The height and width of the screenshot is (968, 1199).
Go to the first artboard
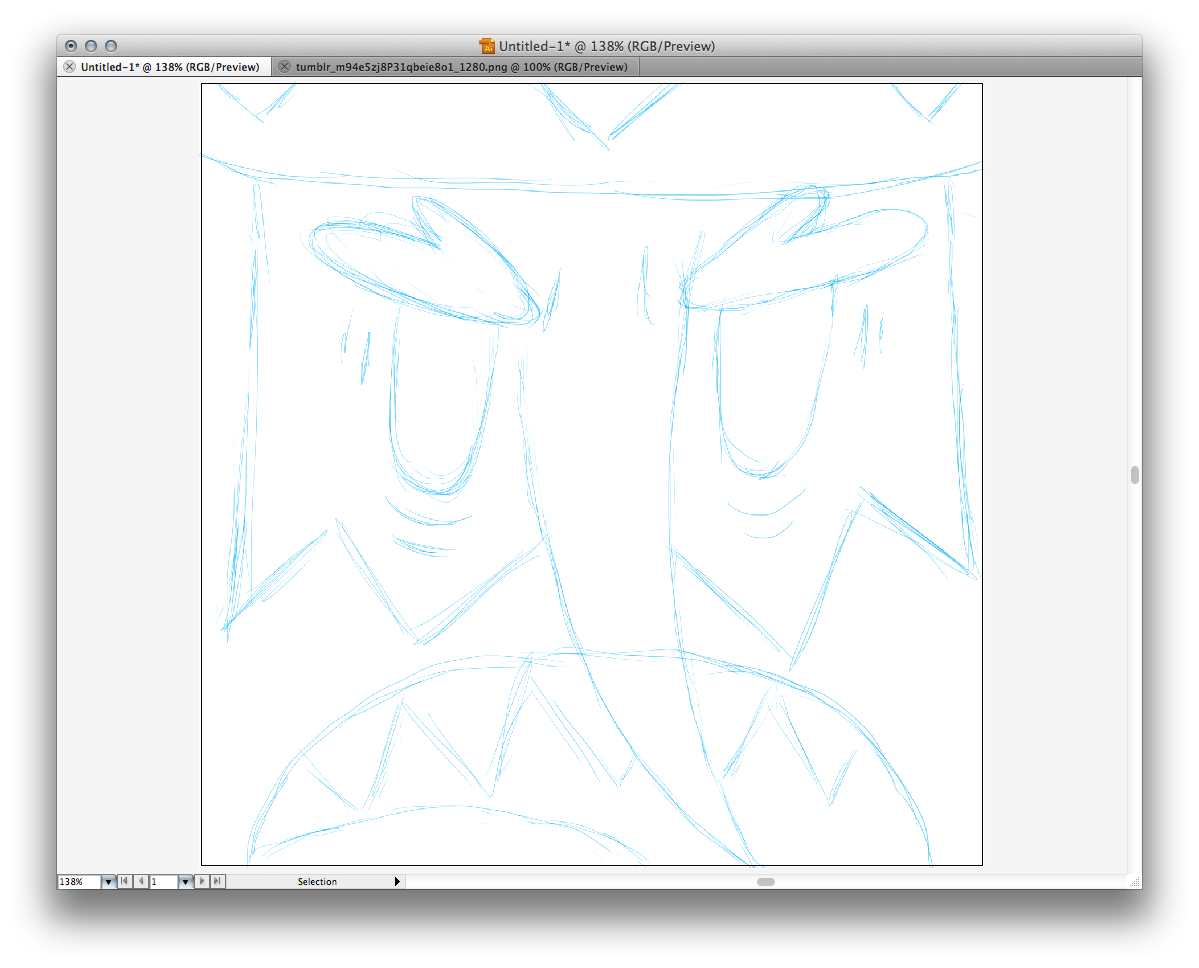(125, 882)
